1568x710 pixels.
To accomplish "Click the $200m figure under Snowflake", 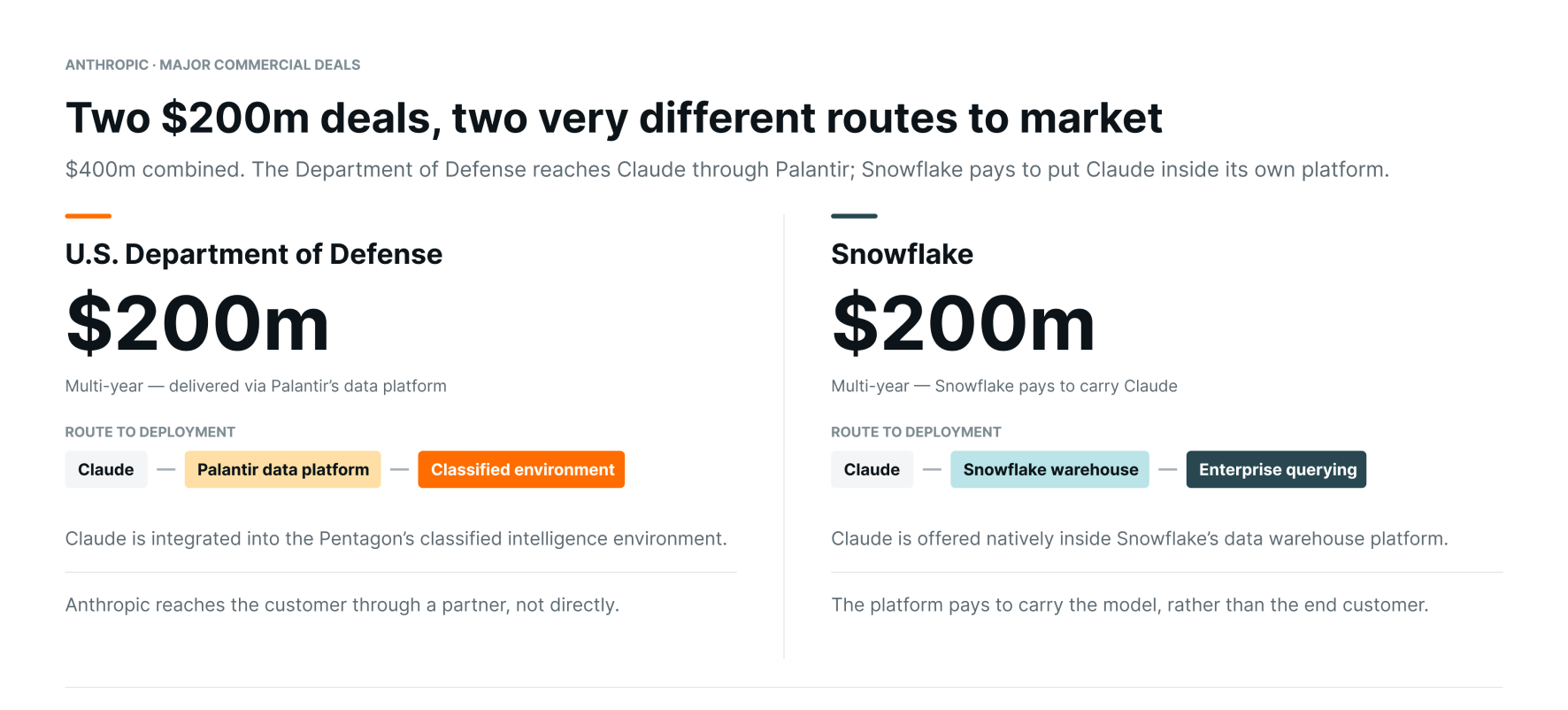I will point(964,323).
